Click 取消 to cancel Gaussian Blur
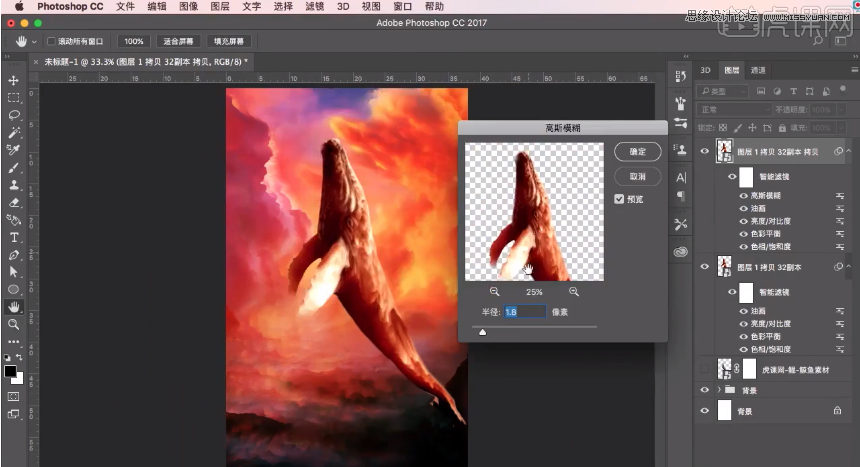Image resolution: width=860 pixels, height=467 pixels. pyautogui.click(x=637, y=176)
